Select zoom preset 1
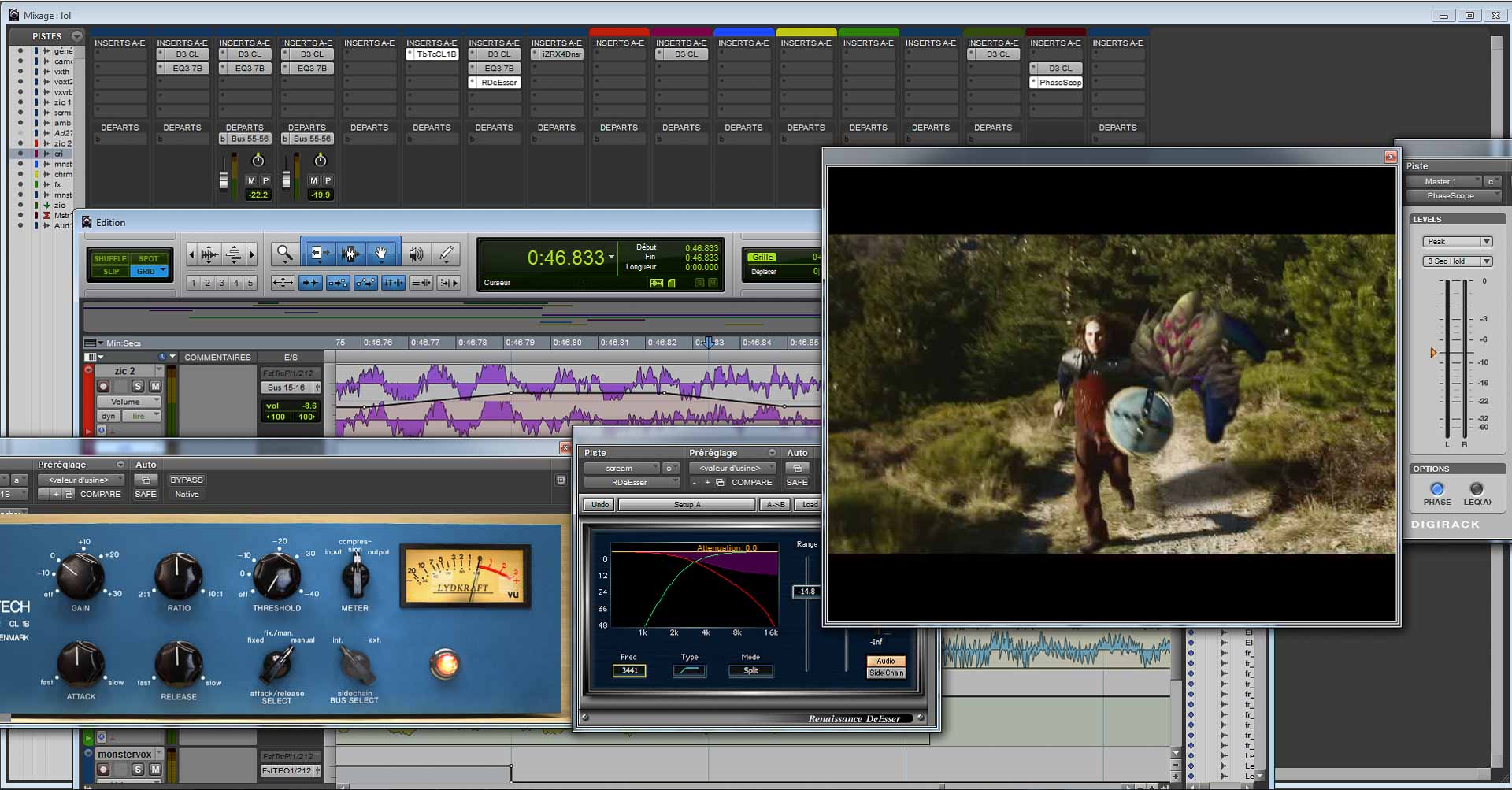The height and width of the screenshot is (790, 1512). [194, 283]
